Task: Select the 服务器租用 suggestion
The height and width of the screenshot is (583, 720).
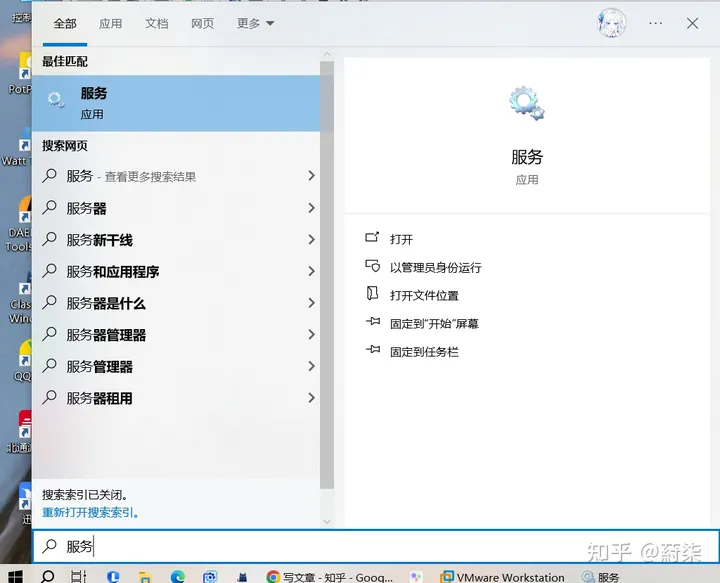Action: [x=176, y=398]
